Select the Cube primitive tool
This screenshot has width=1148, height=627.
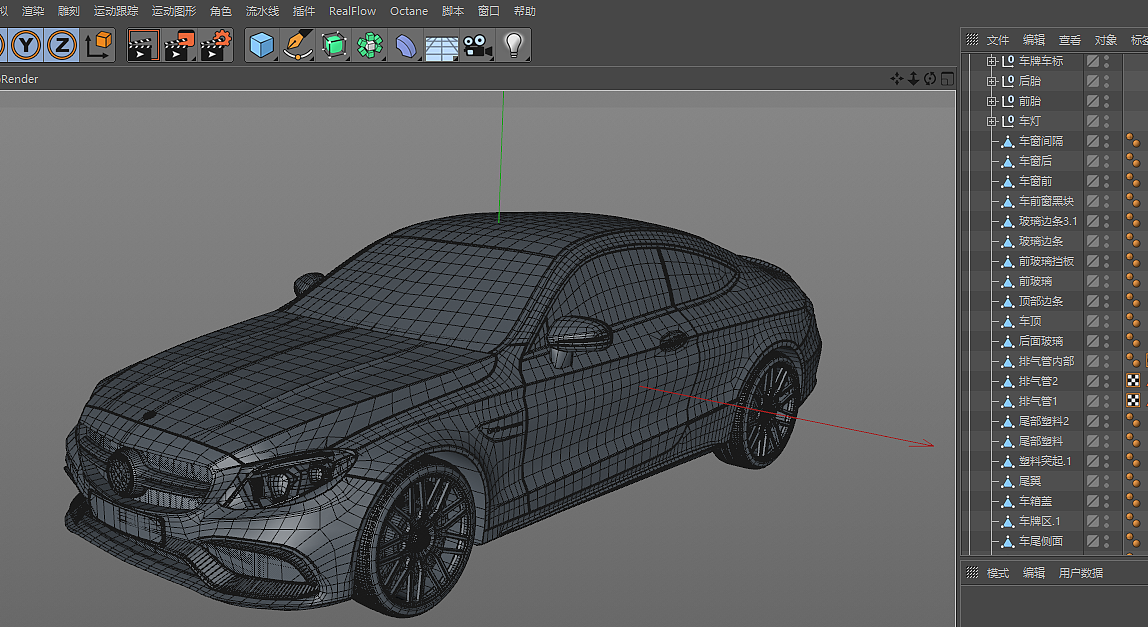coord(261,45)
